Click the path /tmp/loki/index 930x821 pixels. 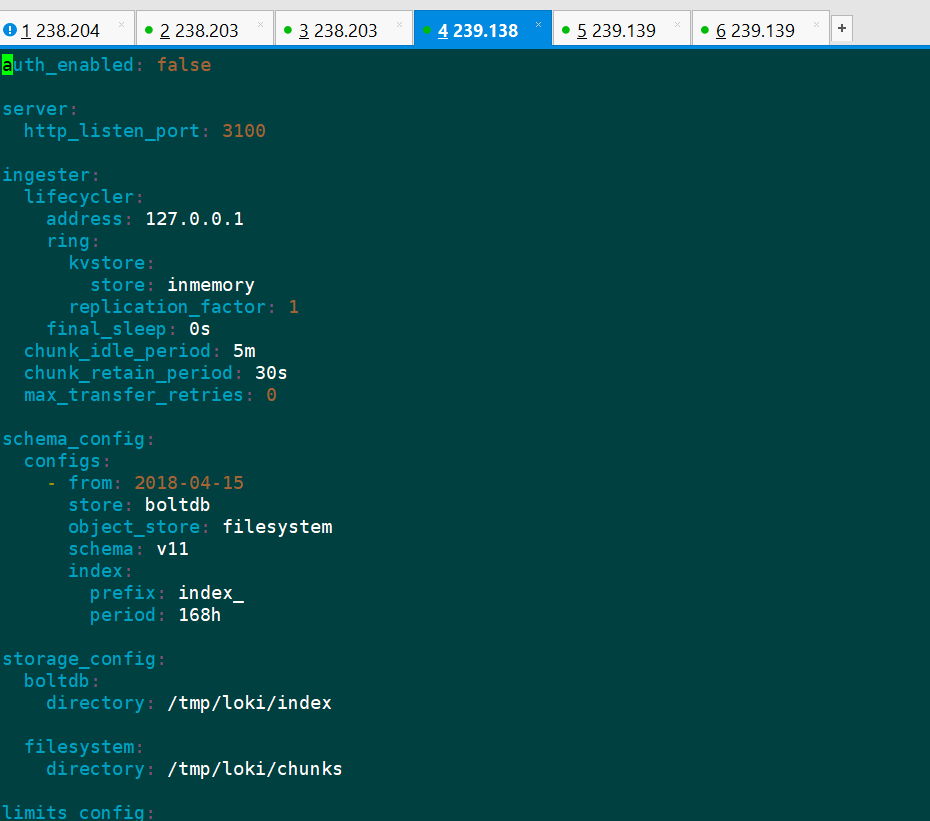250,703
